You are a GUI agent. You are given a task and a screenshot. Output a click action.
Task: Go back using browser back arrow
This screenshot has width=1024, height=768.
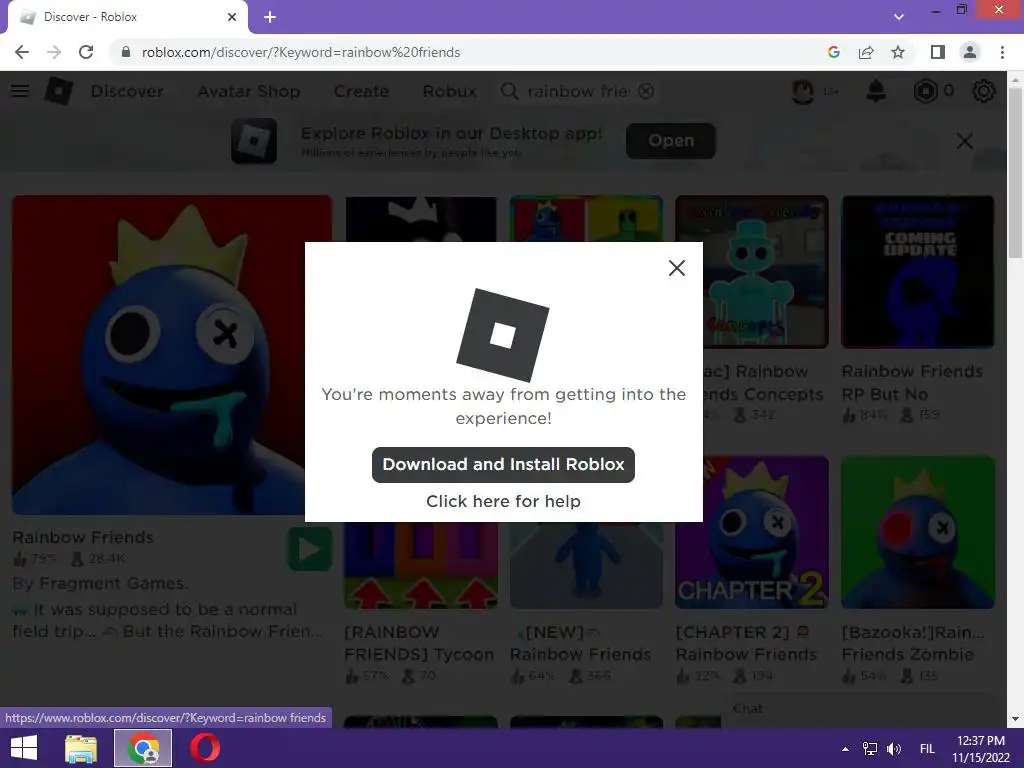click(22, 52)
